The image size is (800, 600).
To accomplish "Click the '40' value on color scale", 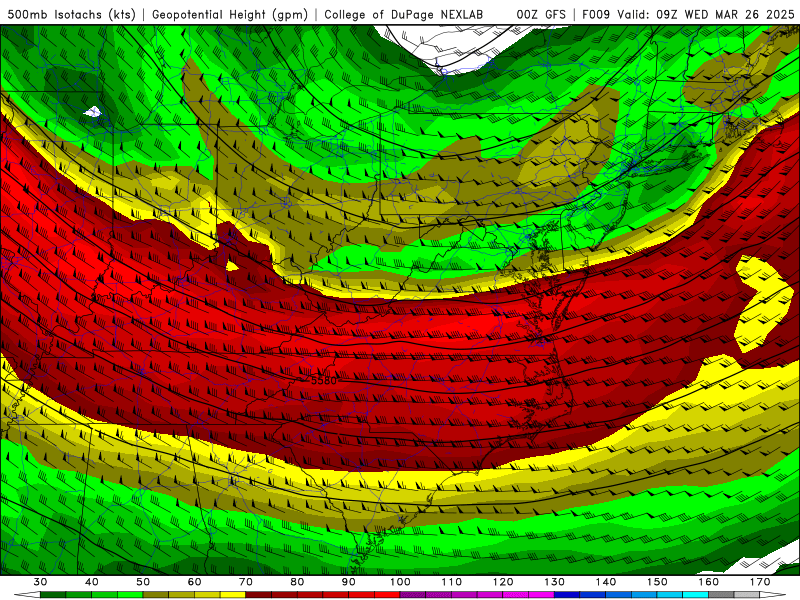I will click(92, 582).
